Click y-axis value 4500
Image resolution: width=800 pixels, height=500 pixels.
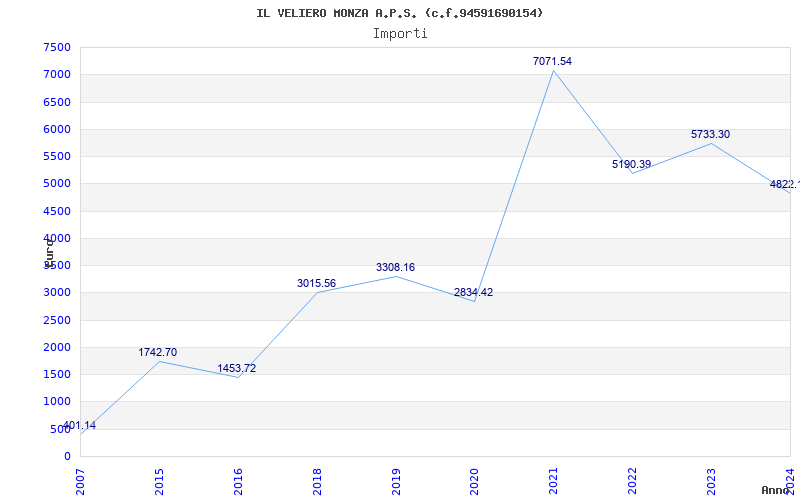[57, 211]
